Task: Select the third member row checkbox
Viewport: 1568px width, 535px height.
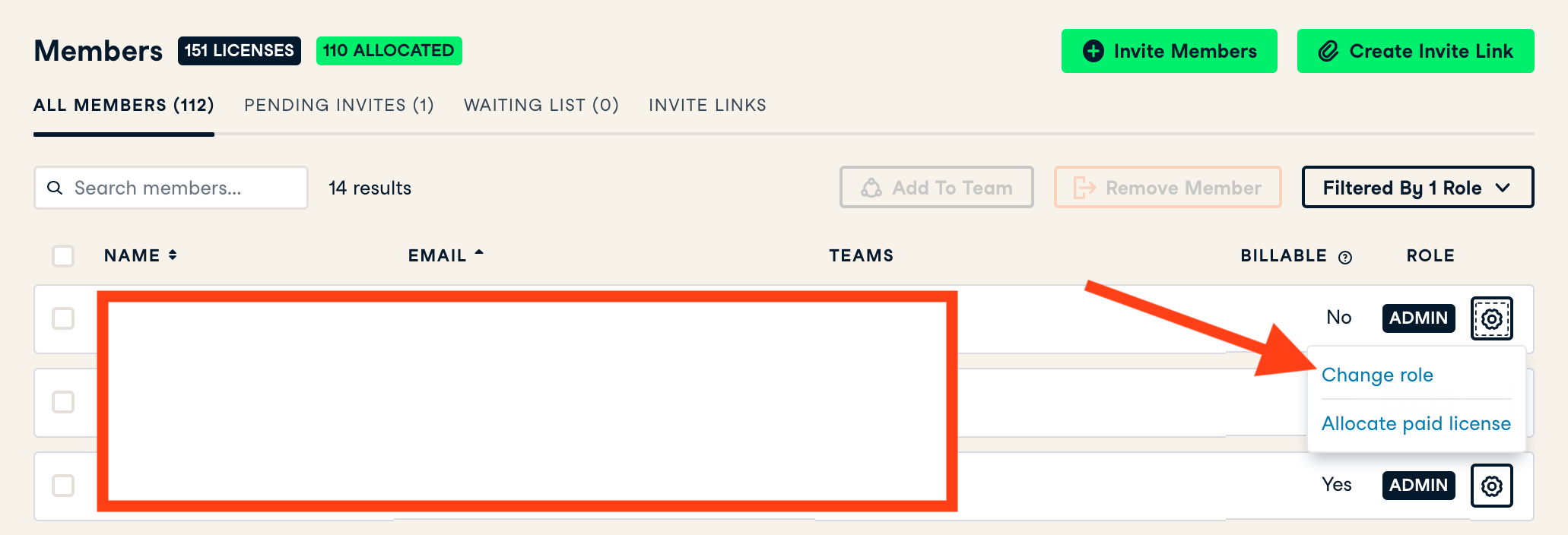Action: pos(63,486)
